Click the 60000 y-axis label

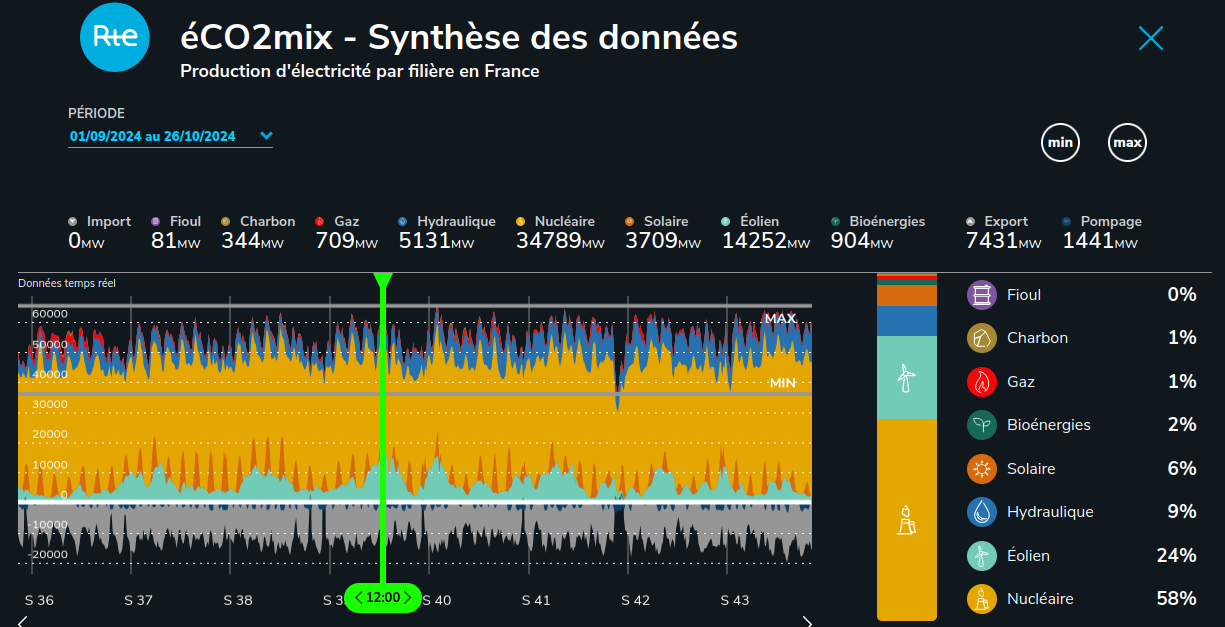[x=50, y=314]
